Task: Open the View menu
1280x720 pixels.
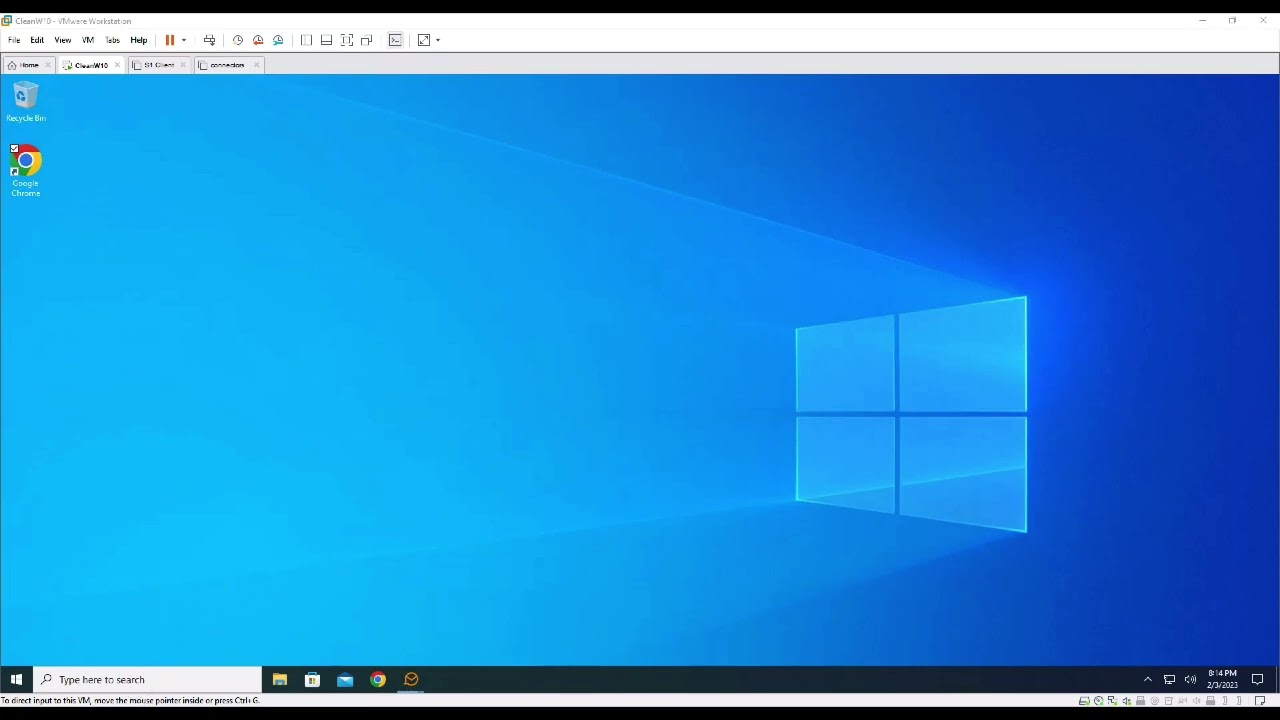Action: [63, 40]
